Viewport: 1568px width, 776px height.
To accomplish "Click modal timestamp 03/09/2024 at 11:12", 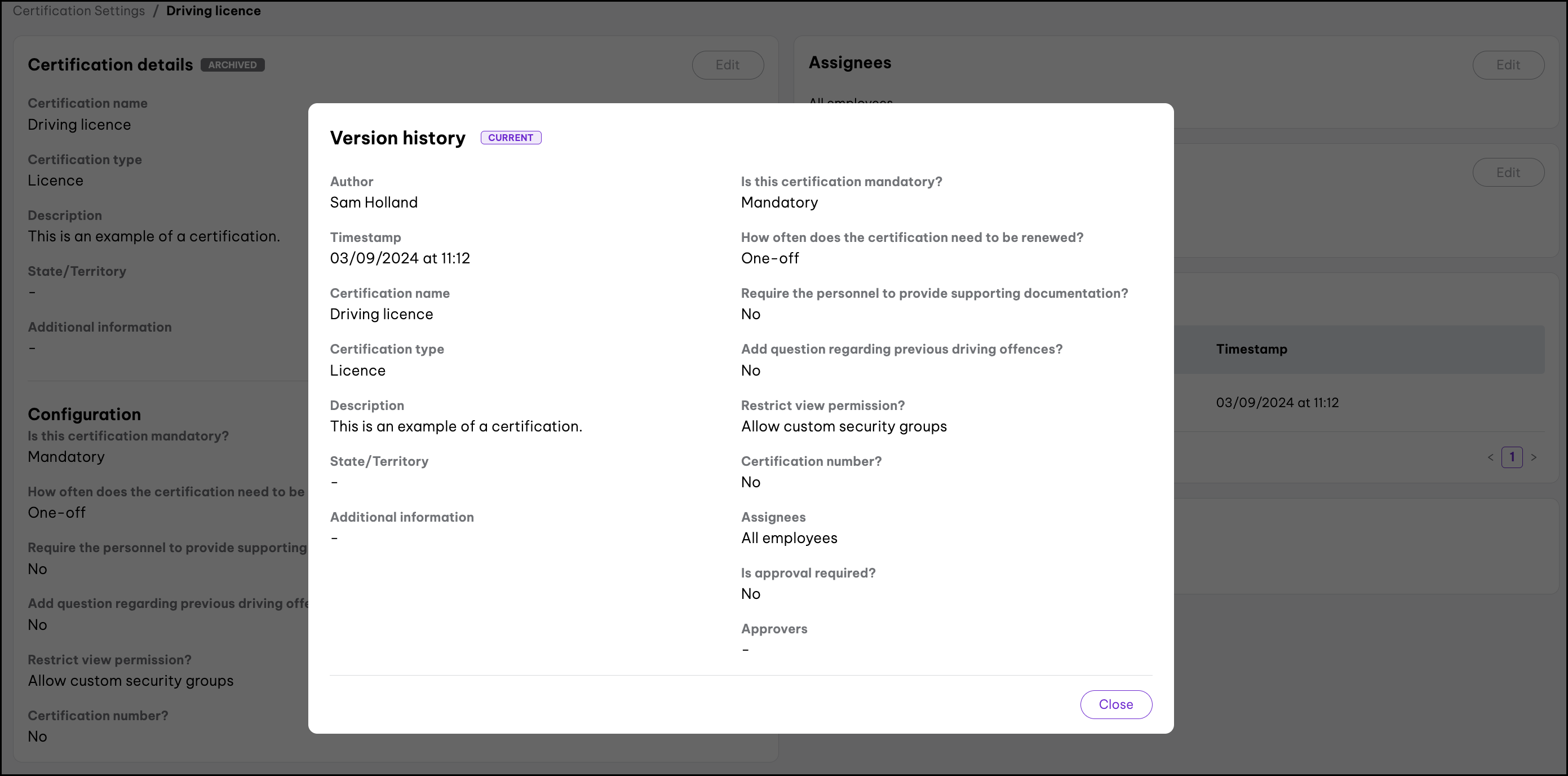I will (399, 258).
